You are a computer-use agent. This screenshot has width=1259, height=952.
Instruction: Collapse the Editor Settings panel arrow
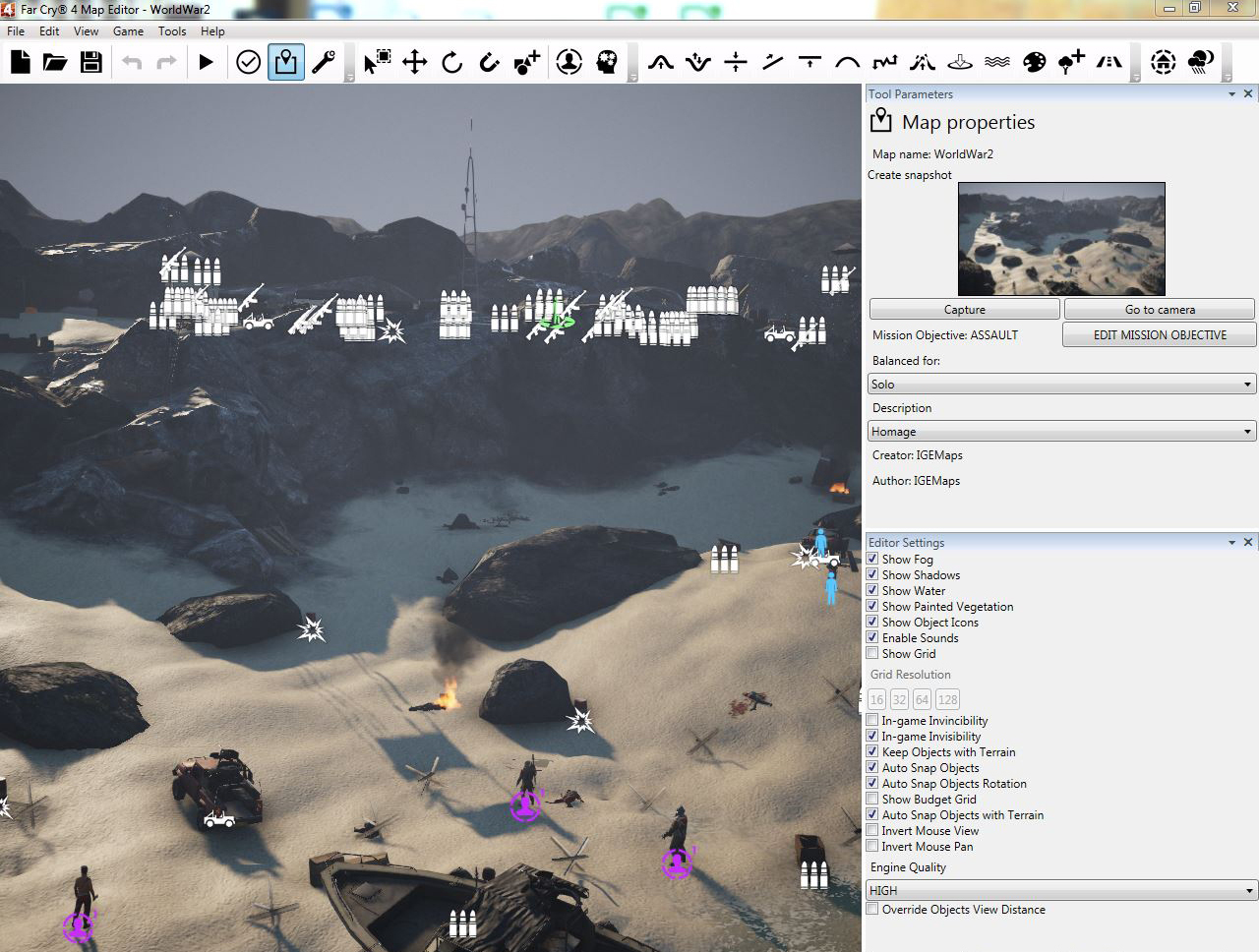pos(1231,542)
